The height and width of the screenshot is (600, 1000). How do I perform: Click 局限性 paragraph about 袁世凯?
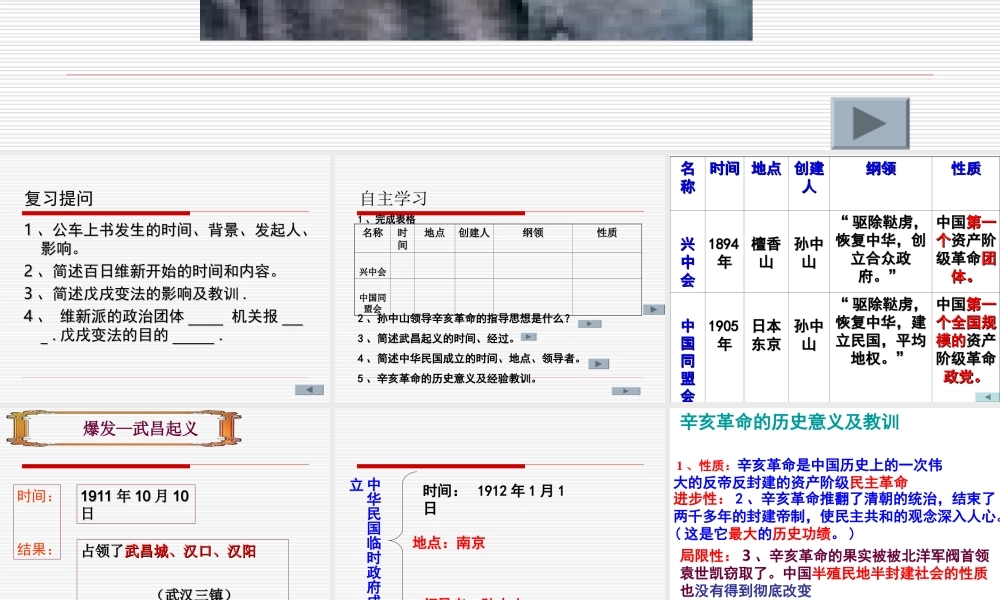[835, 573]
